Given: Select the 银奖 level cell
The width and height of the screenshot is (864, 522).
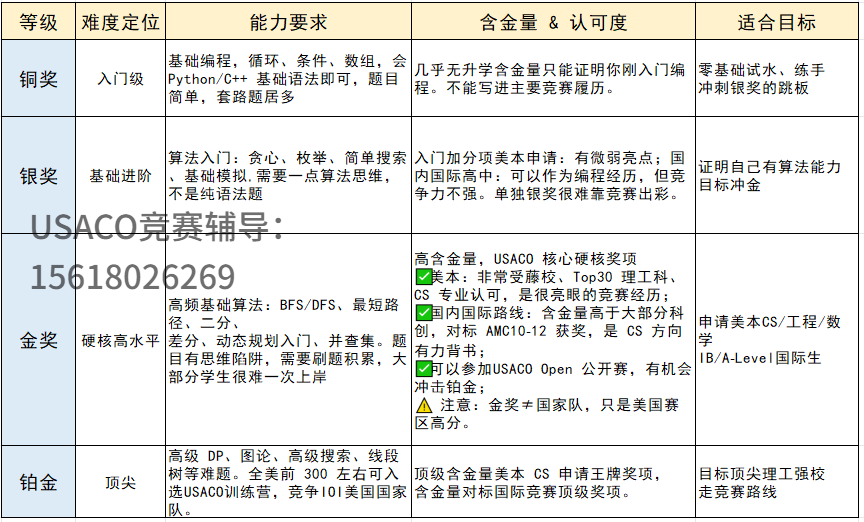Looking at the screenshot, I should pyautogui.click(x=38, y=175).
